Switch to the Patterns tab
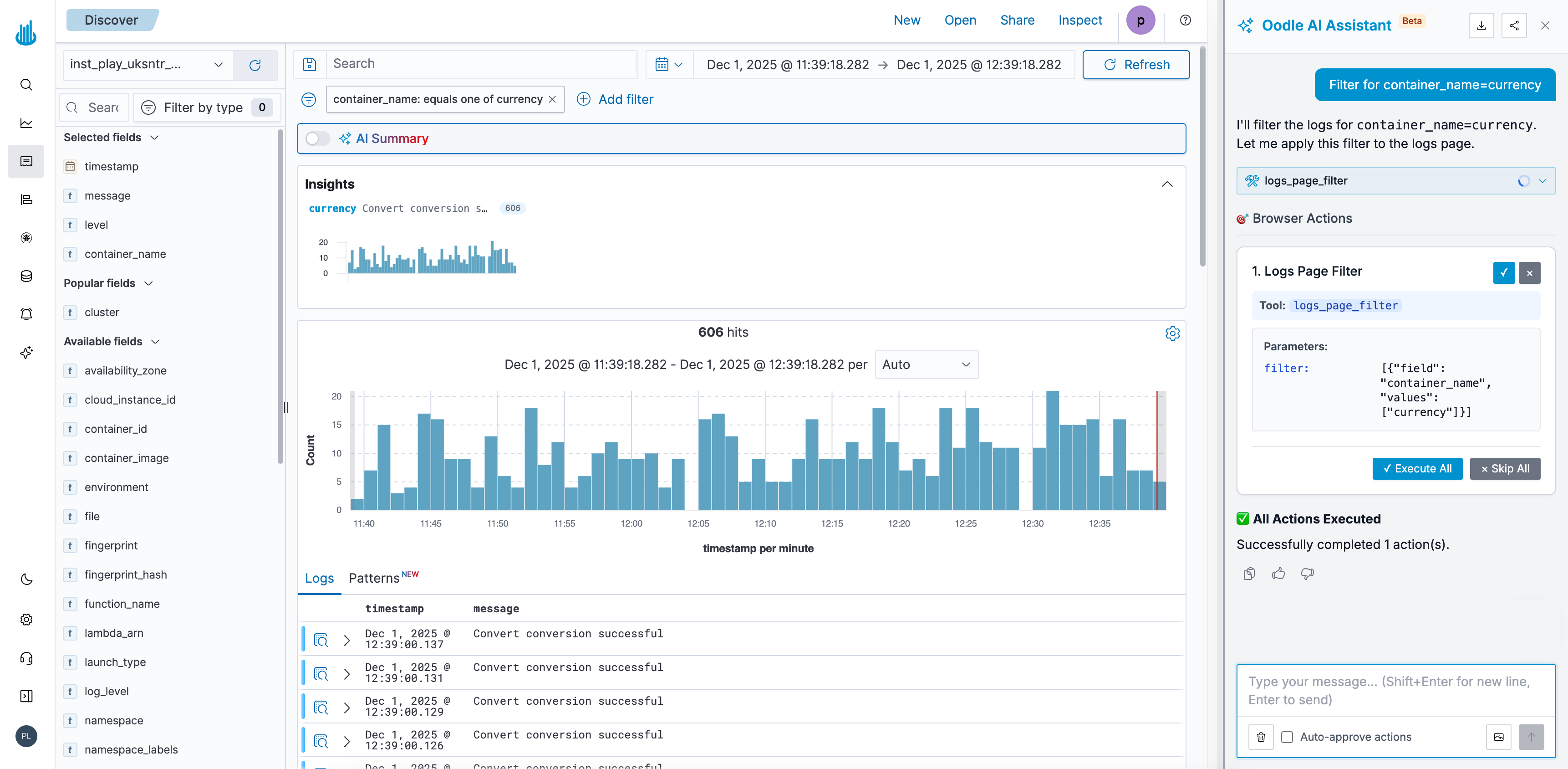Viewport: 1568px width, 769px height. point(374,578)
